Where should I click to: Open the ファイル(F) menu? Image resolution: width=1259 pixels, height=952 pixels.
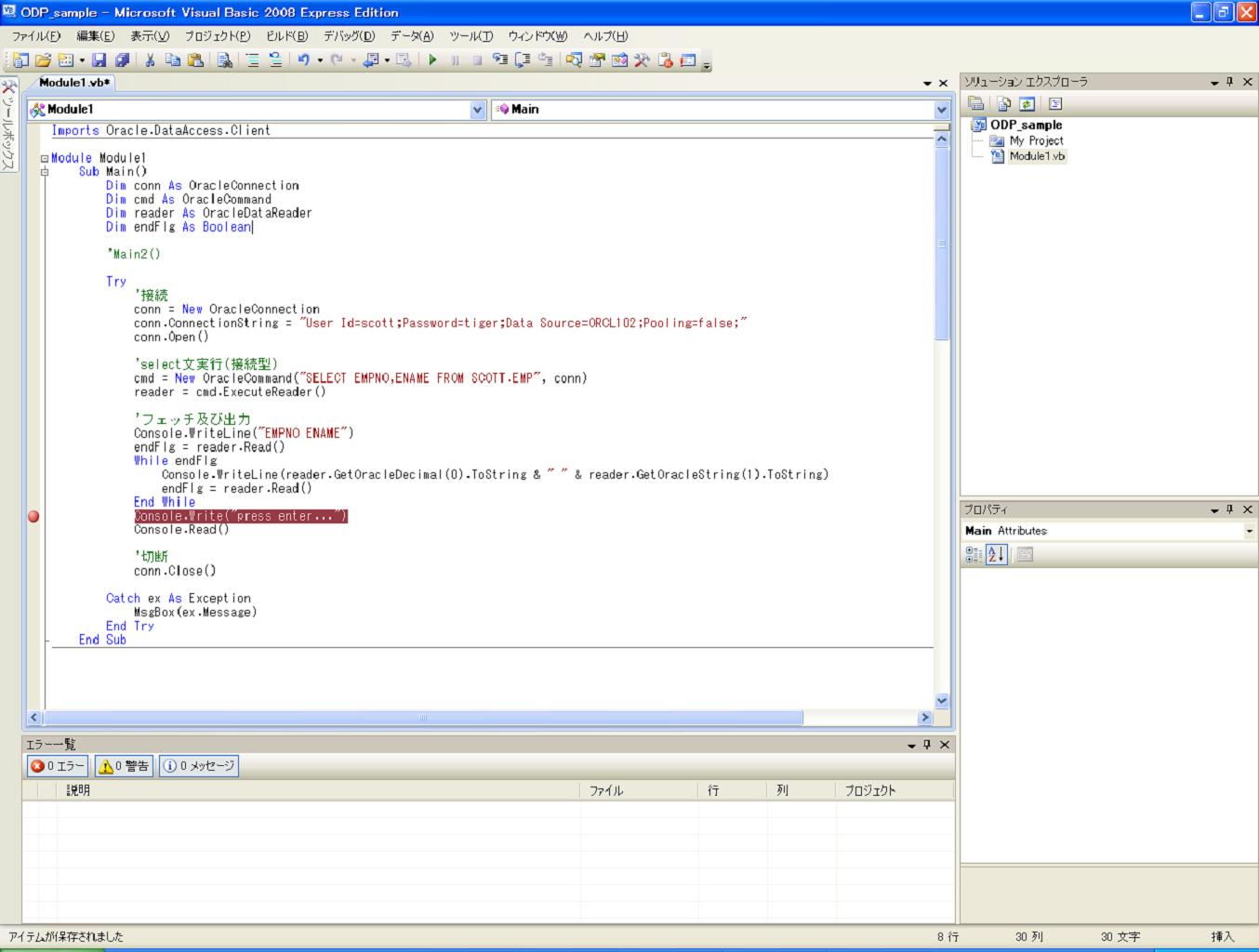(36, 36)
